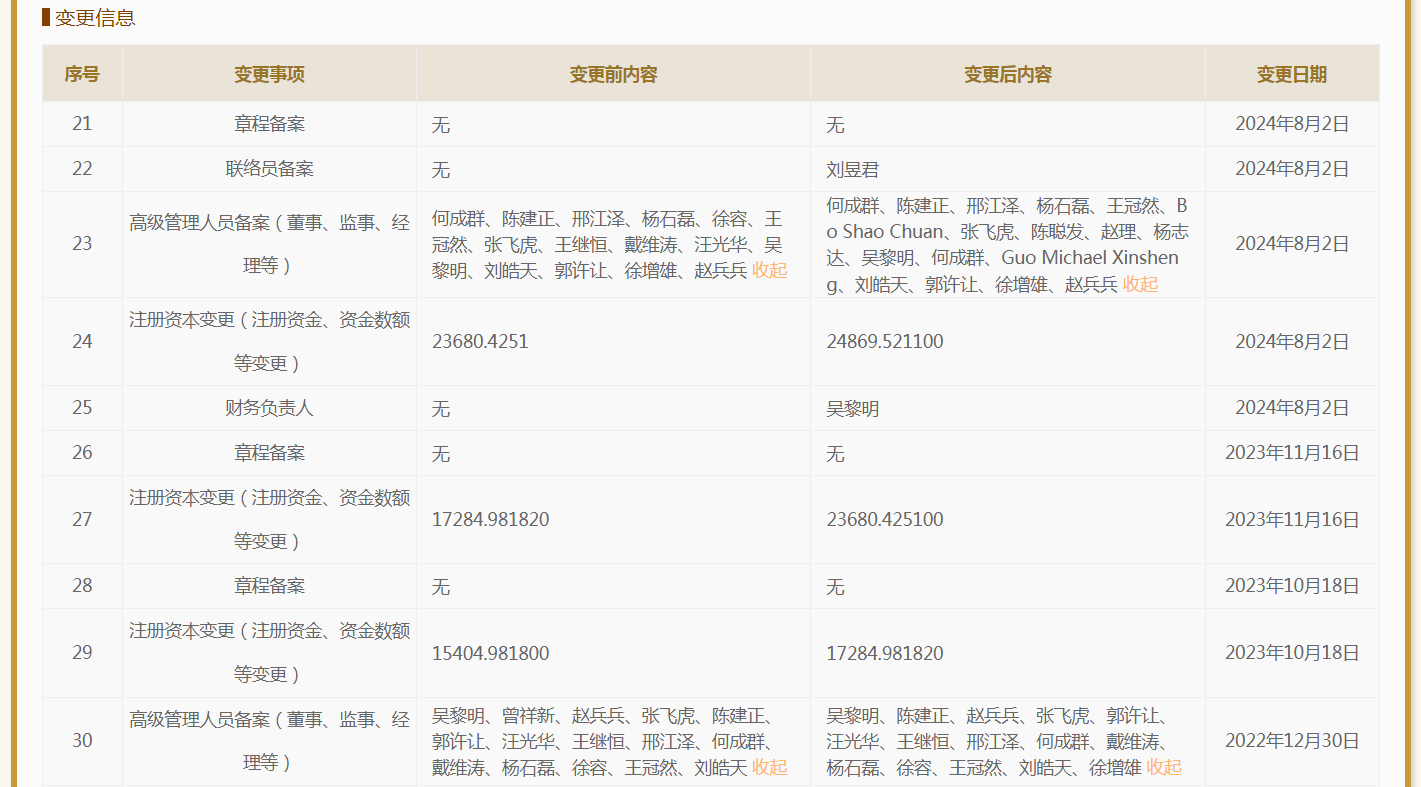This screenshot has width=1421, height=787.
Task: Click the 变更信息 section heading
Action: [x=94, y=18]
